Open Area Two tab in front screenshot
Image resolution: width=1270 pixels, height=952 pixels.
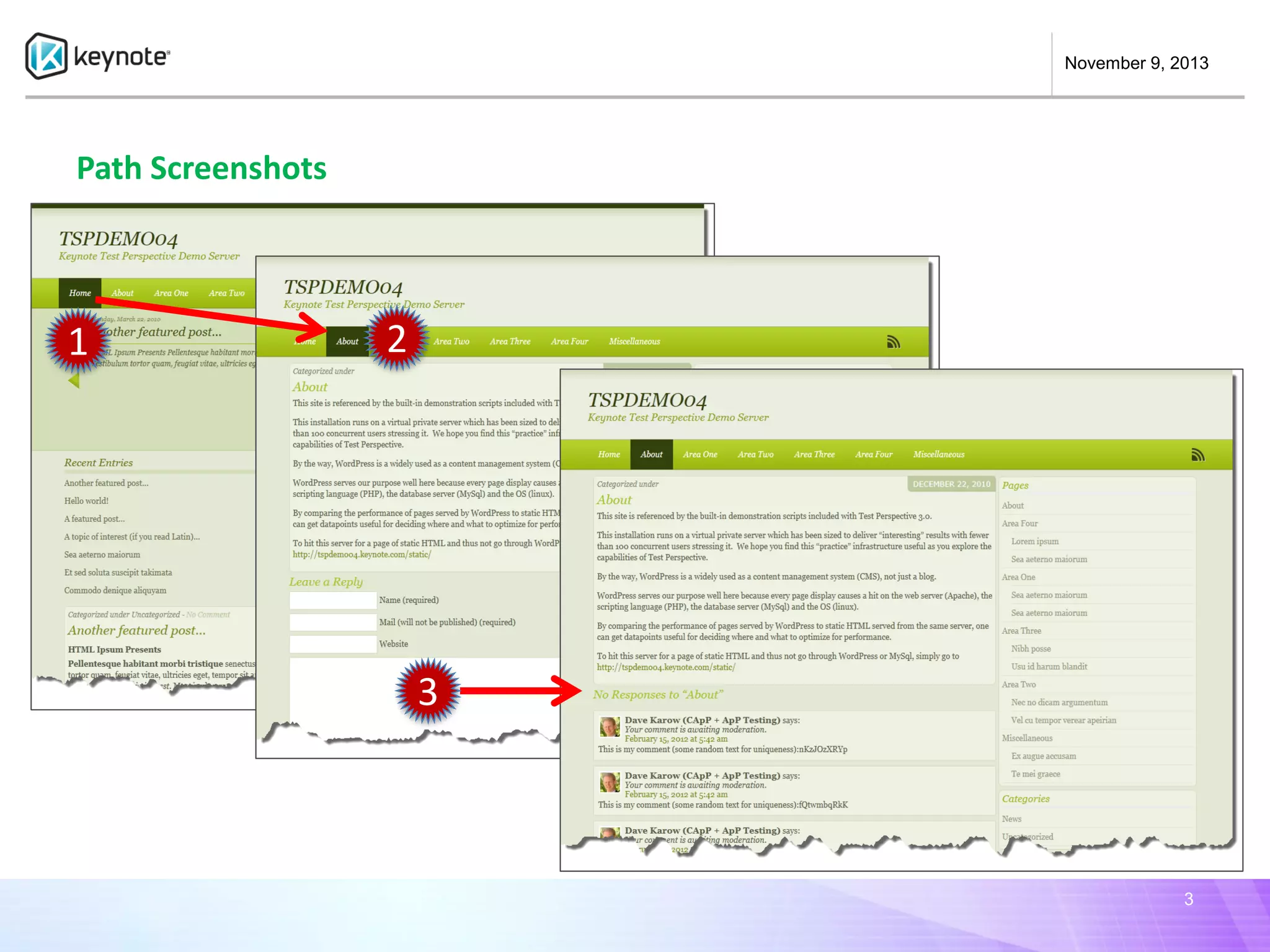click(x=755, y=454)
